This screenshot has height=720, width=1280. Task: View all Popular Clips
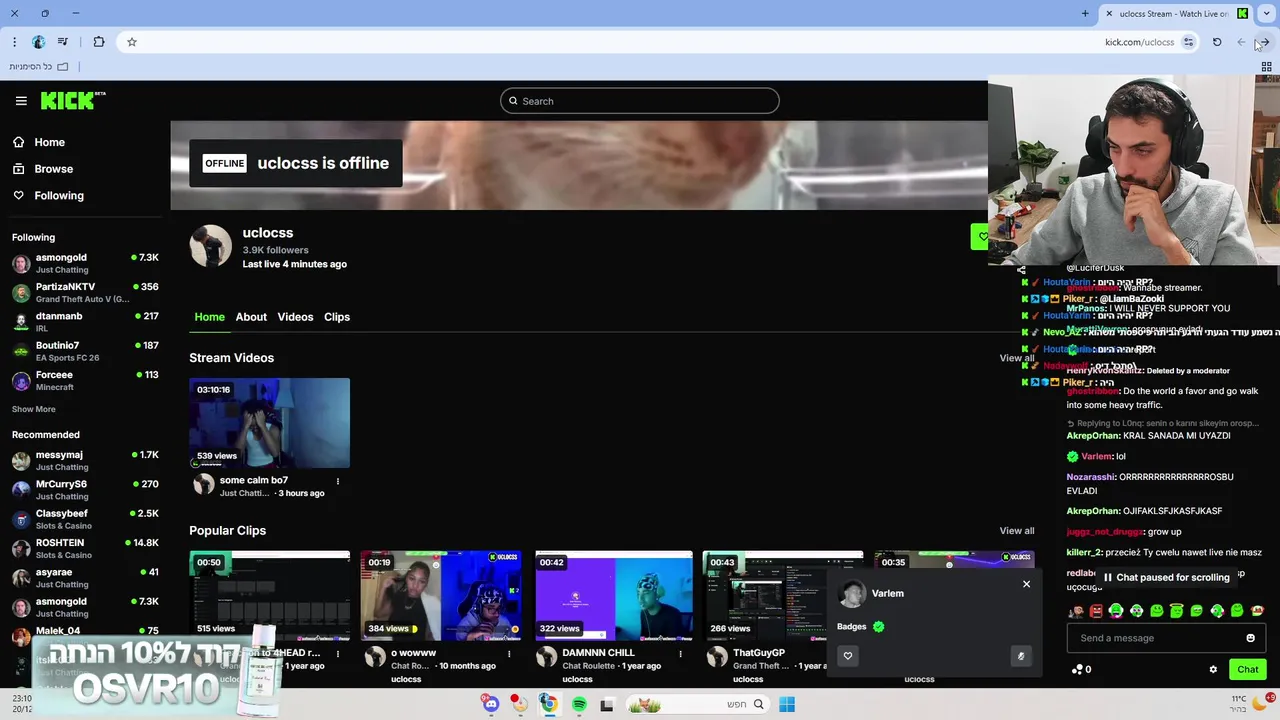1016,531
